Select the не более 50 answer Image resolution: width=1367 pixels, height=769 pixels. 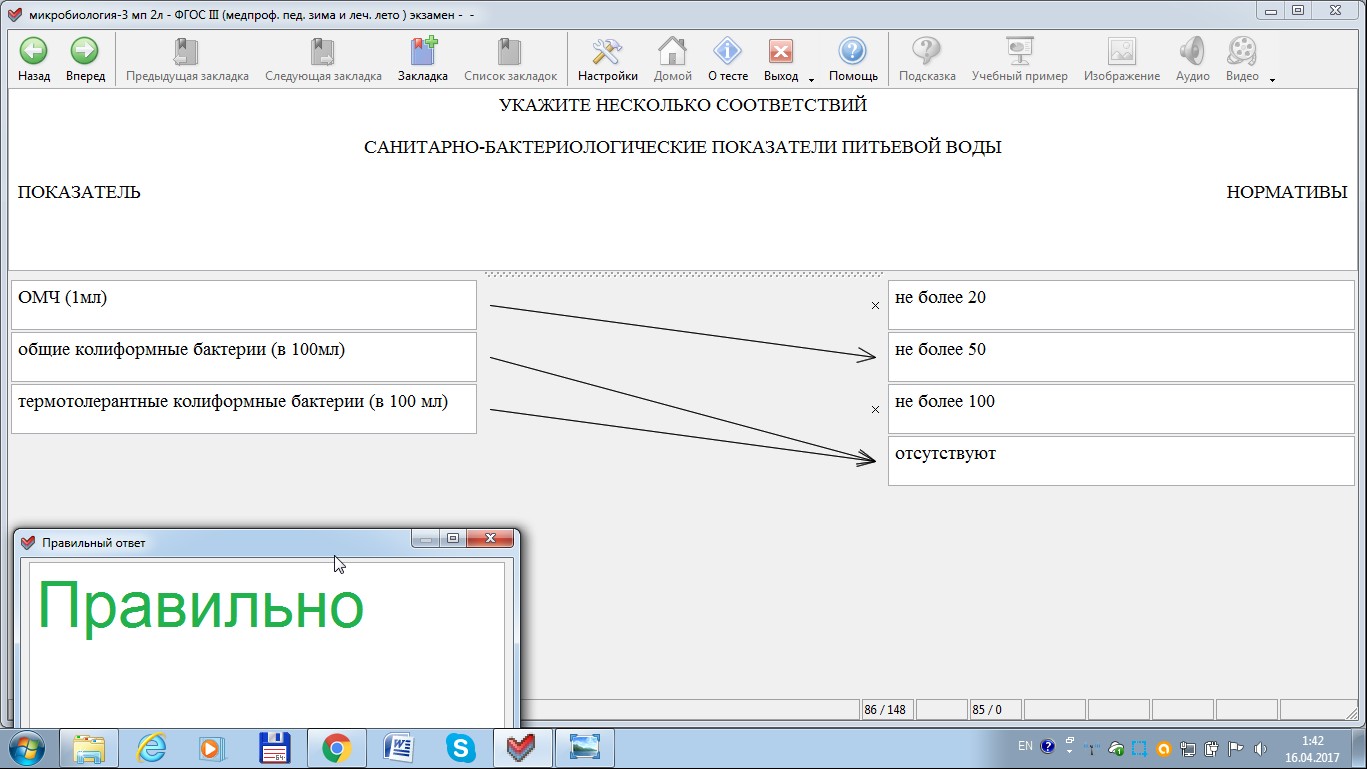(x=1121, y=357)
